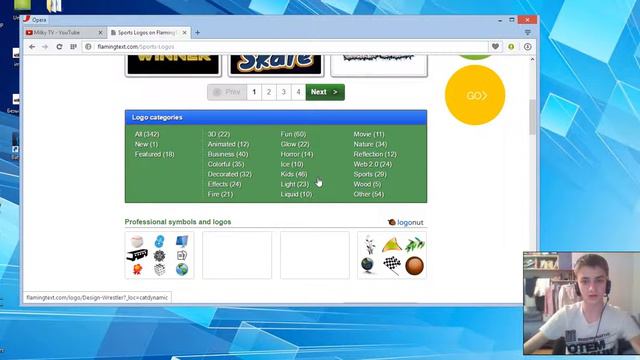Go to page 2 in pagination
640x360 pixels.
[269, 92]
